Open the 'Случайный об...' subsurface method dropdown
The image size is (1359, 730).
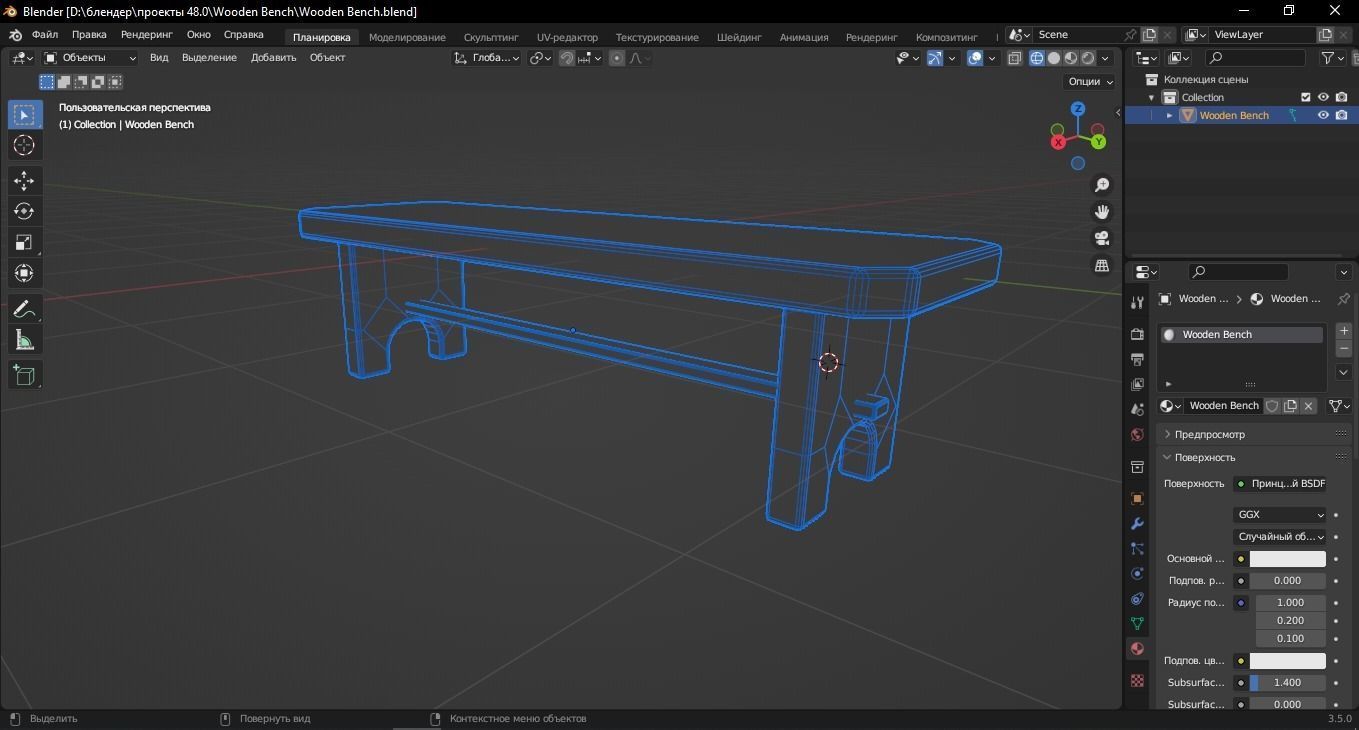click(1279, 537)
